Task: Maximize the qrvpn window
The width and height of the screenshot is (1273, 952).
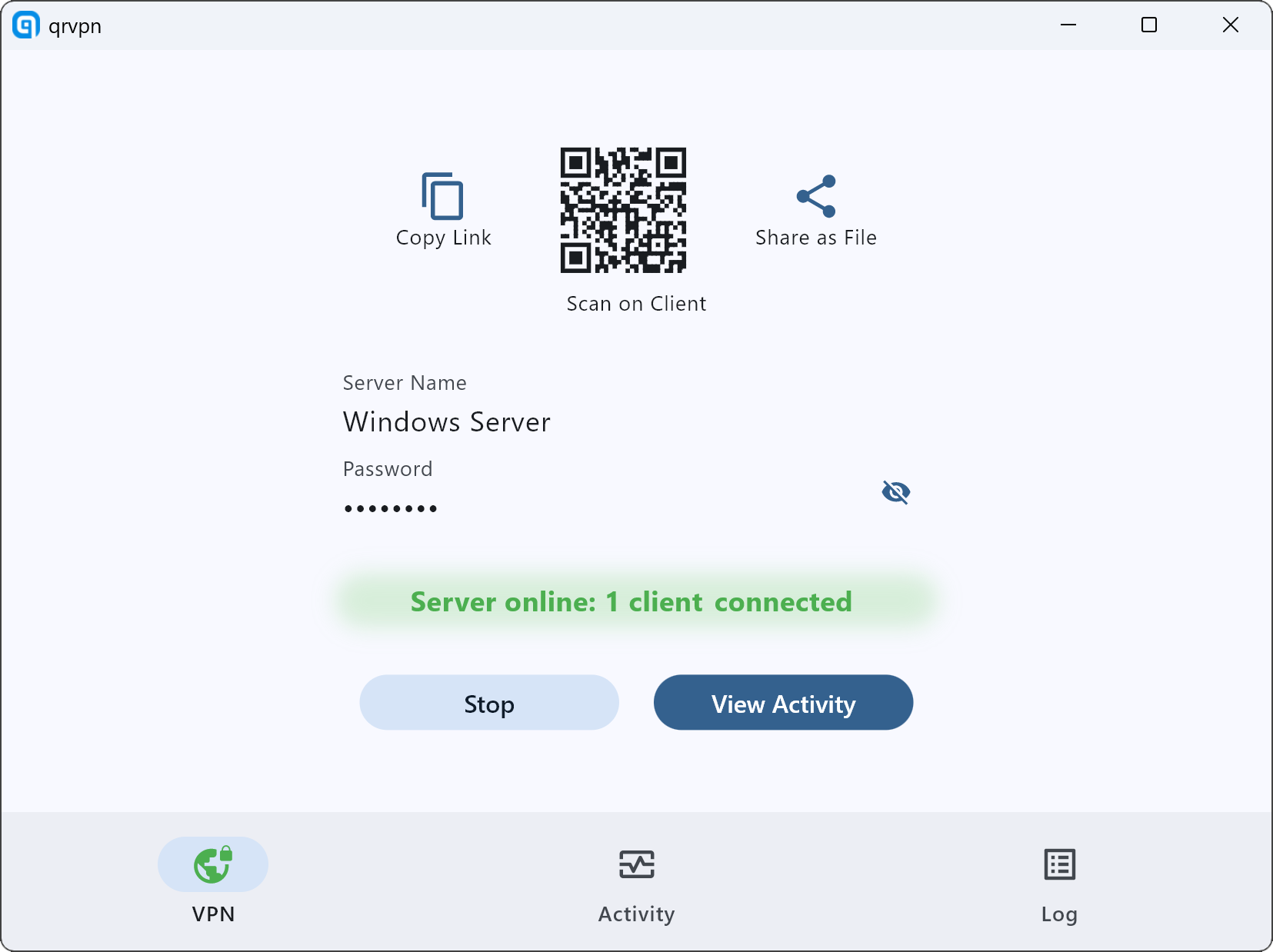Action: 1149,25
